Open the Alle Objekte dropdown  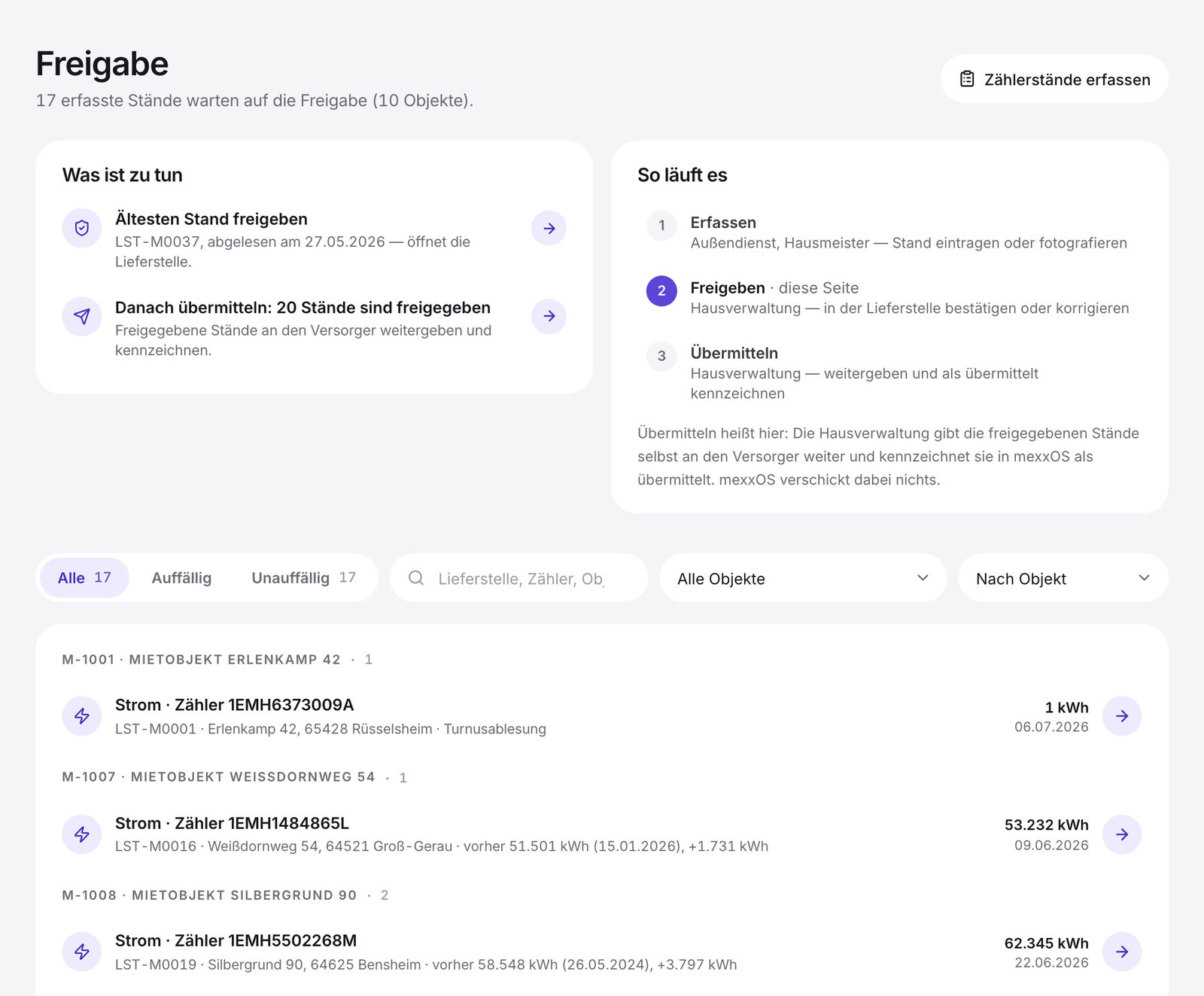(803, 578)
